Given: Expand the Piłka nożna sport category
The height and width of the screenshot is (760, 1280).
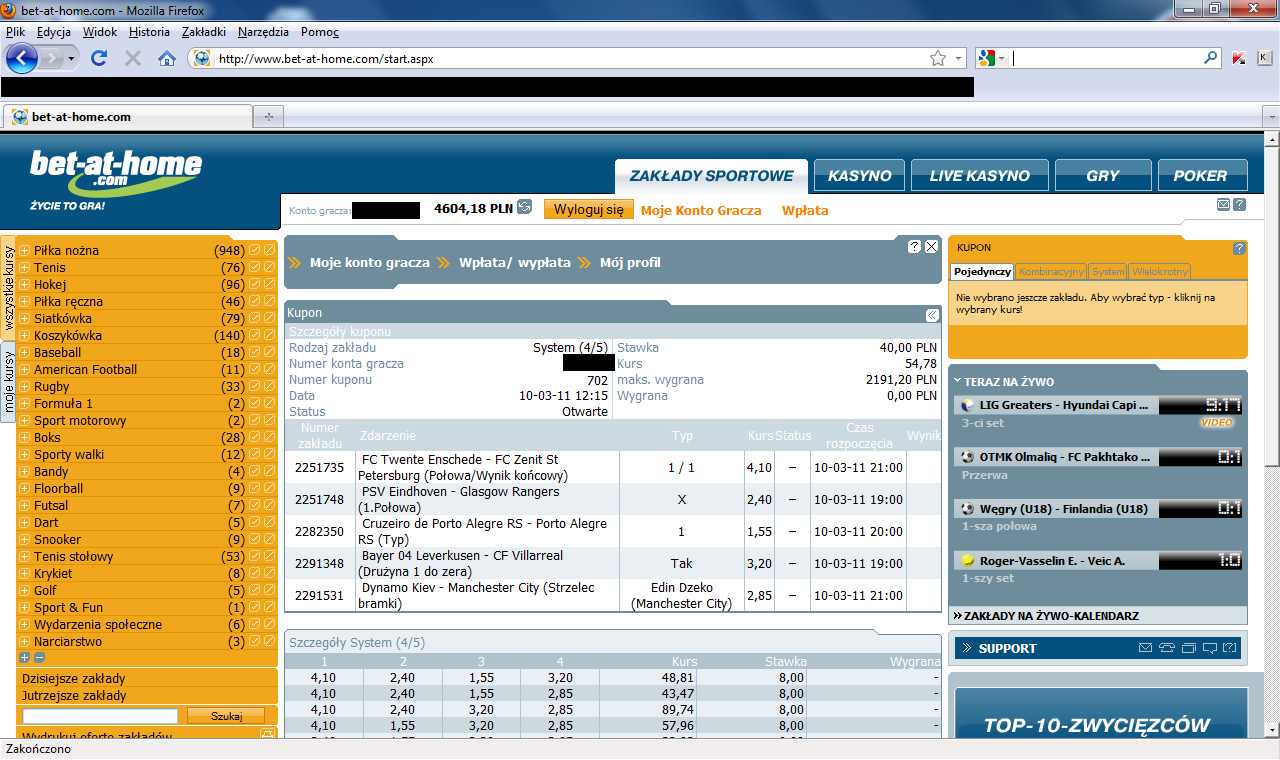Looking at the screenshot, I should point(24,250).
